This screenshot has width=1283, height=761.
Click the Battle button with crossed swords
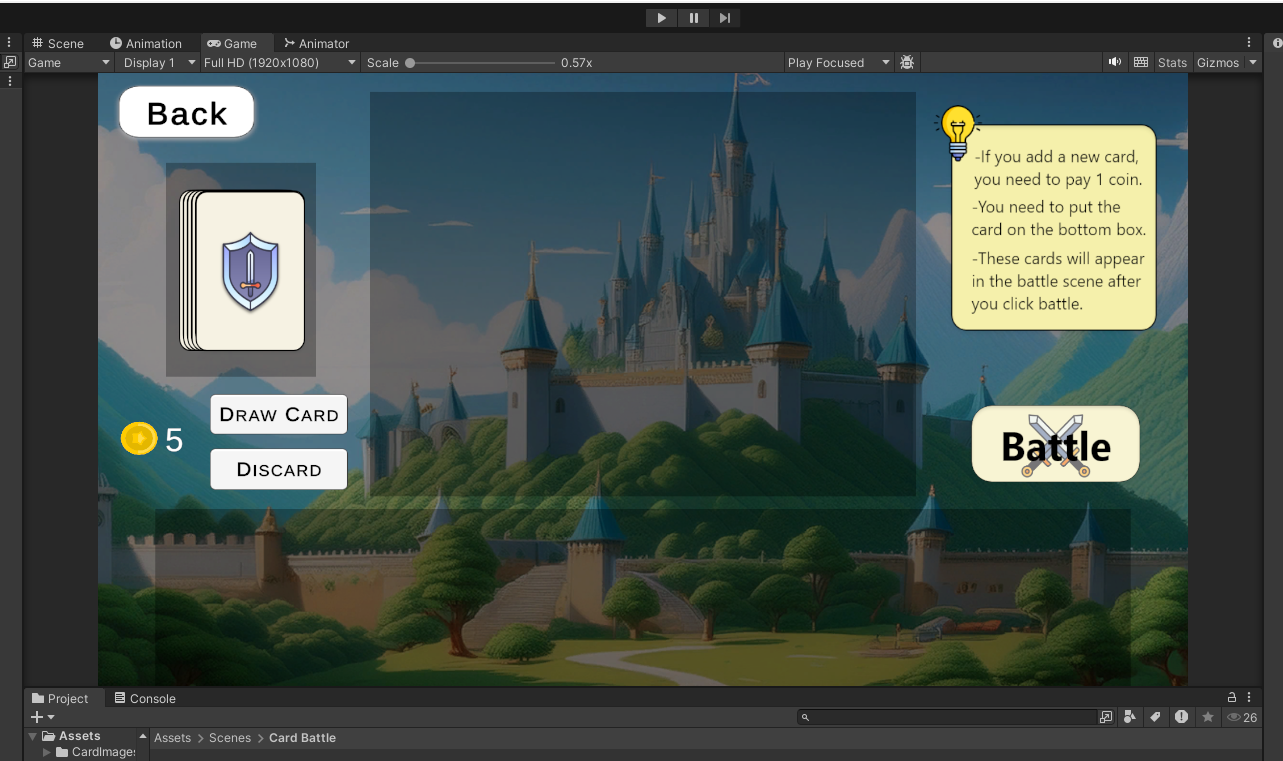point(1056,444)
